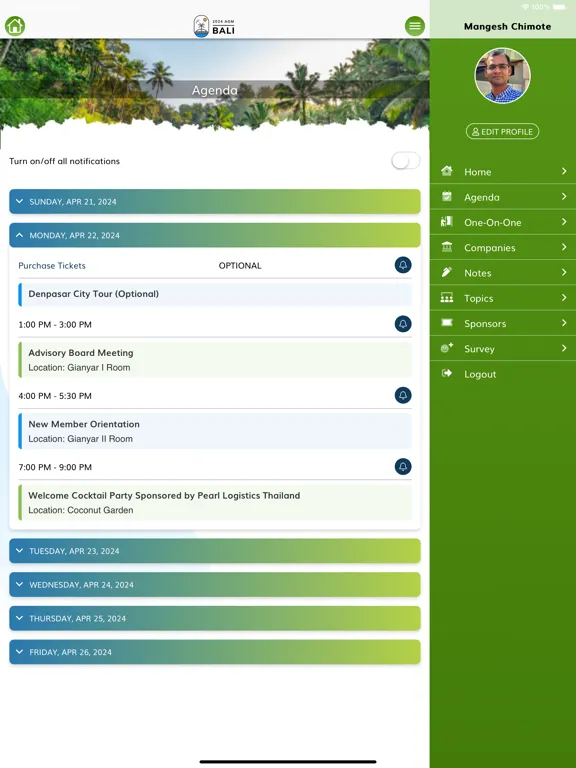Screen dimensions: 576x768
Task: Click chevron arrow next to Home
Action: [564, 171]
